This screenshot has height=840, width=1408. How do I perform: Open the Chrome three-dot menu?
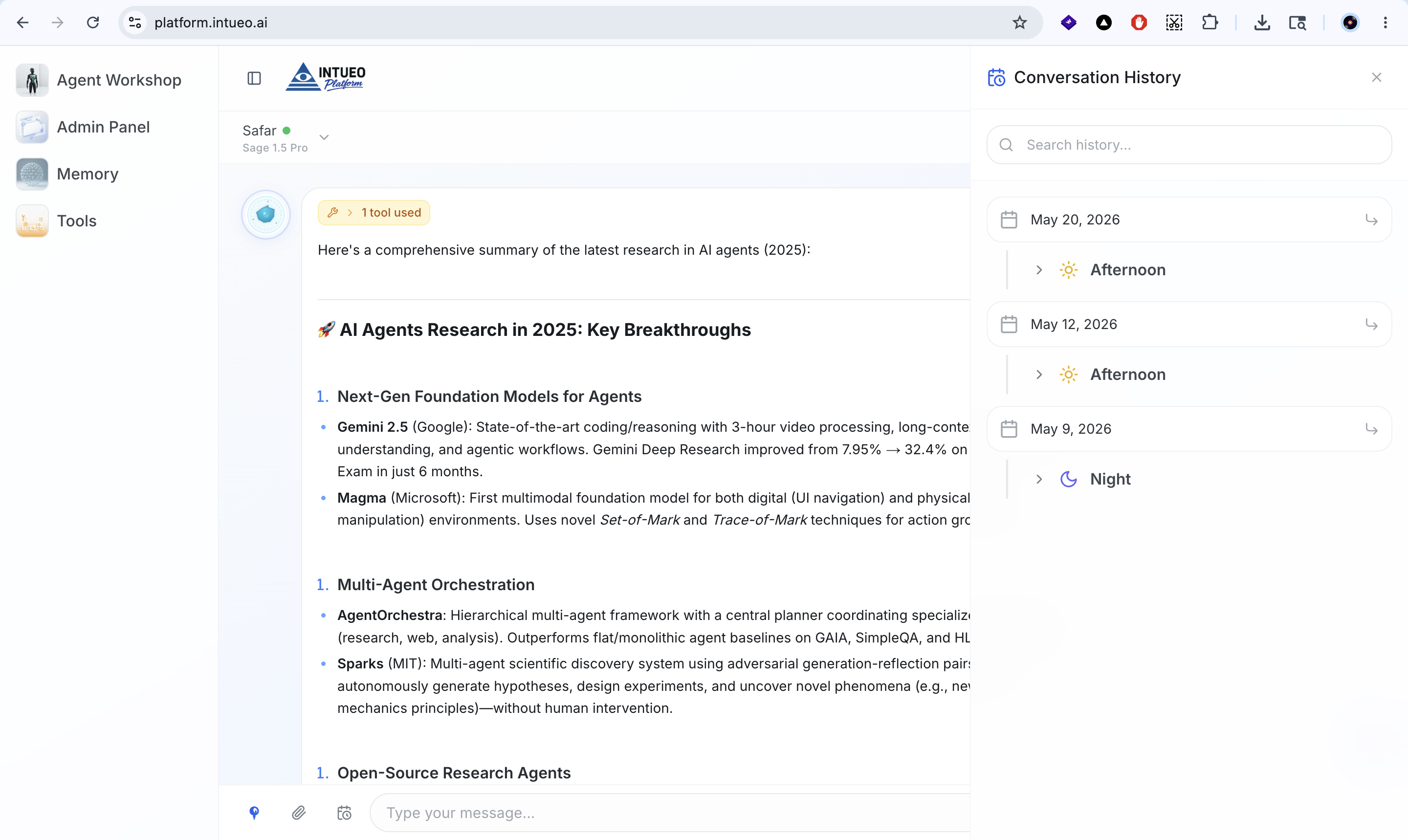click(x=1386, y=22)
